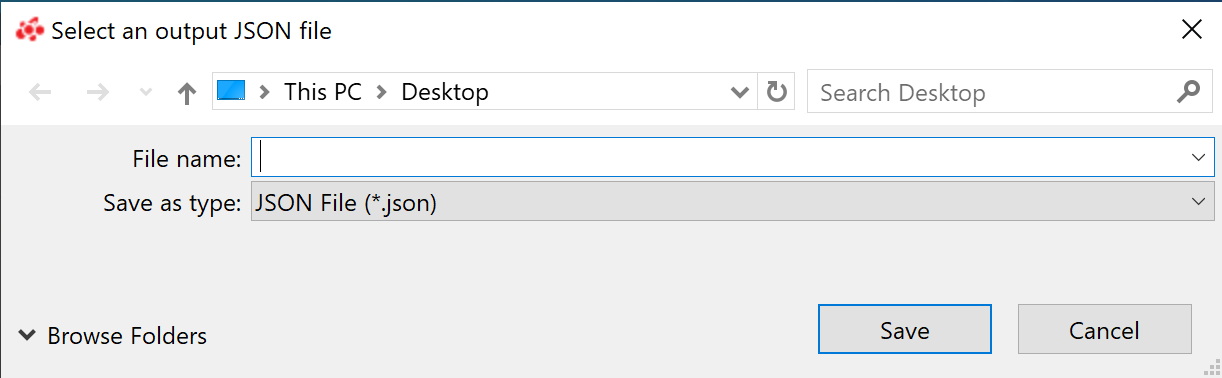Viewport: 1222px width, 378px height.
Task: Go up one folder level
Action: [x=186, y=93]
